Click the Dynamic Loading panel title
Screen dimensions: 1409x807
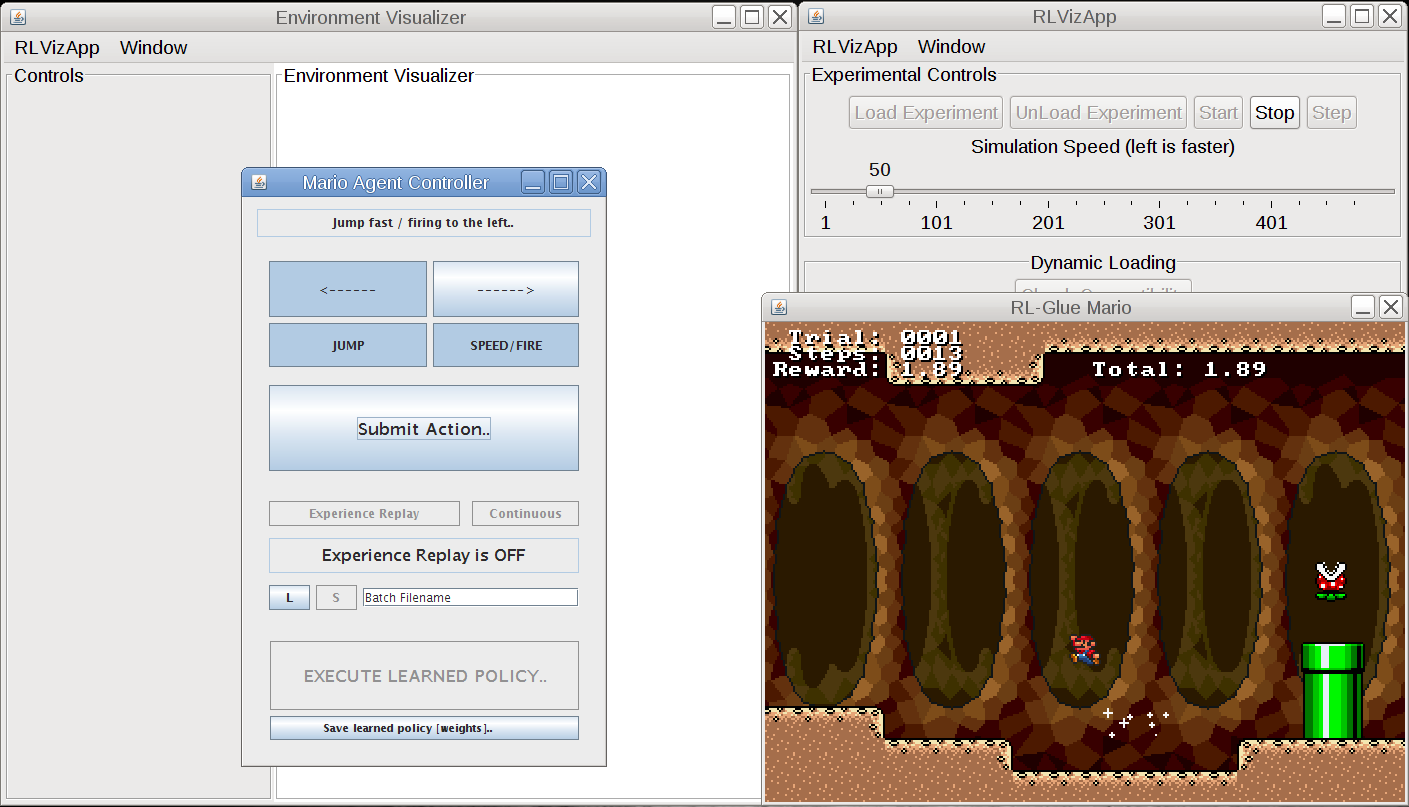pyautogui.click(x=1103, y=262)
